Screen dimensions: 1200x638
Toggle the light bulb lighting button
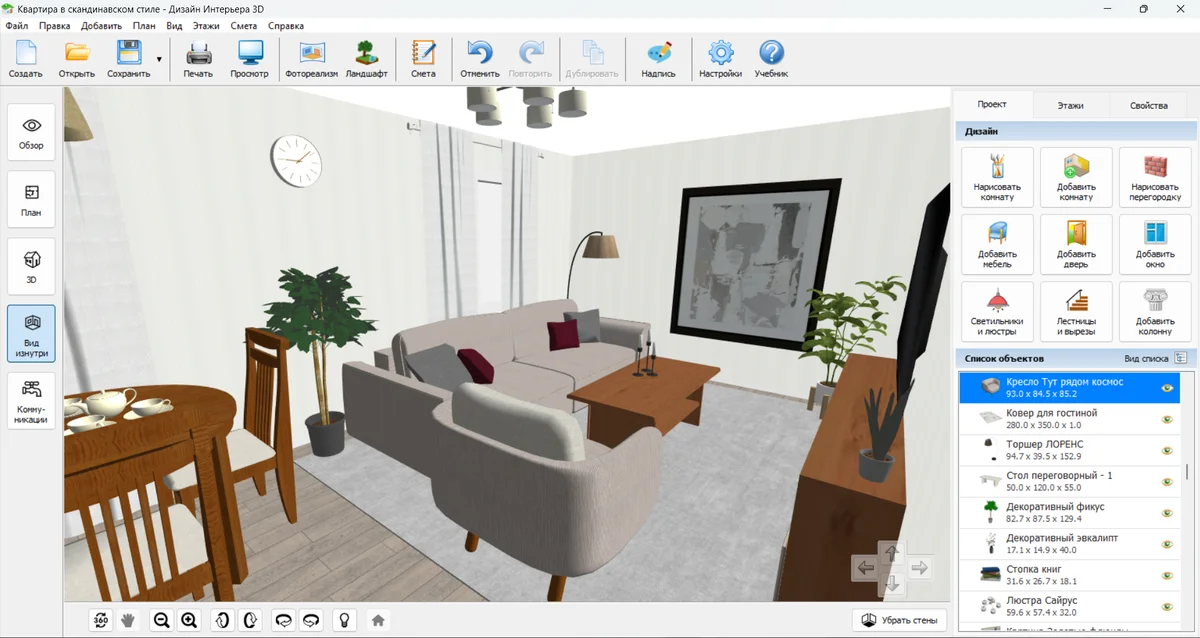(344, 620)
